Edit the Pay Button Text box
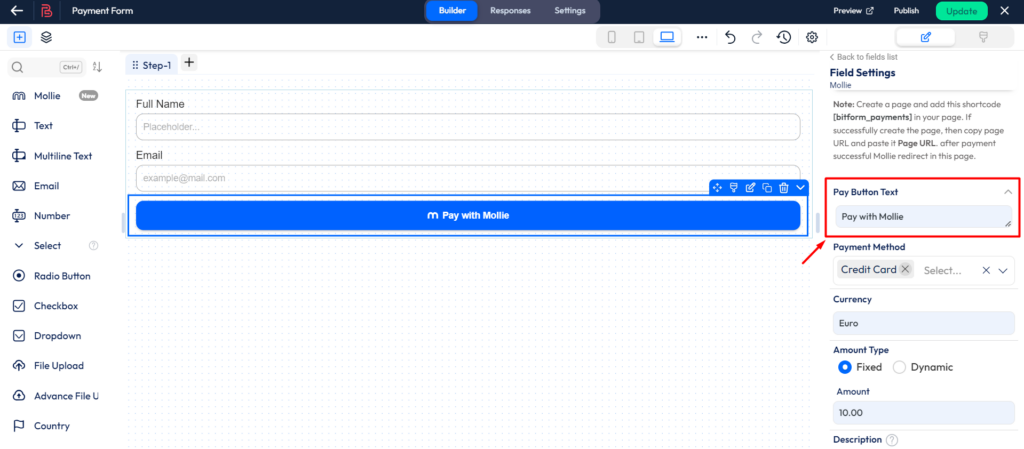The height and width of the screenshot is (449, 1024). tap(923, 217)
